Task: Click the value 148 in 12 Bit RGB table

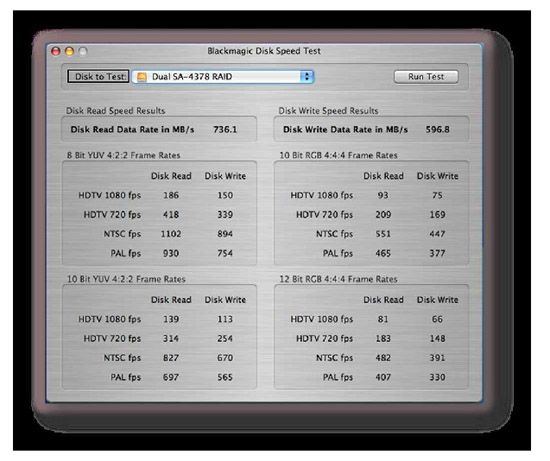Action: 437,339
